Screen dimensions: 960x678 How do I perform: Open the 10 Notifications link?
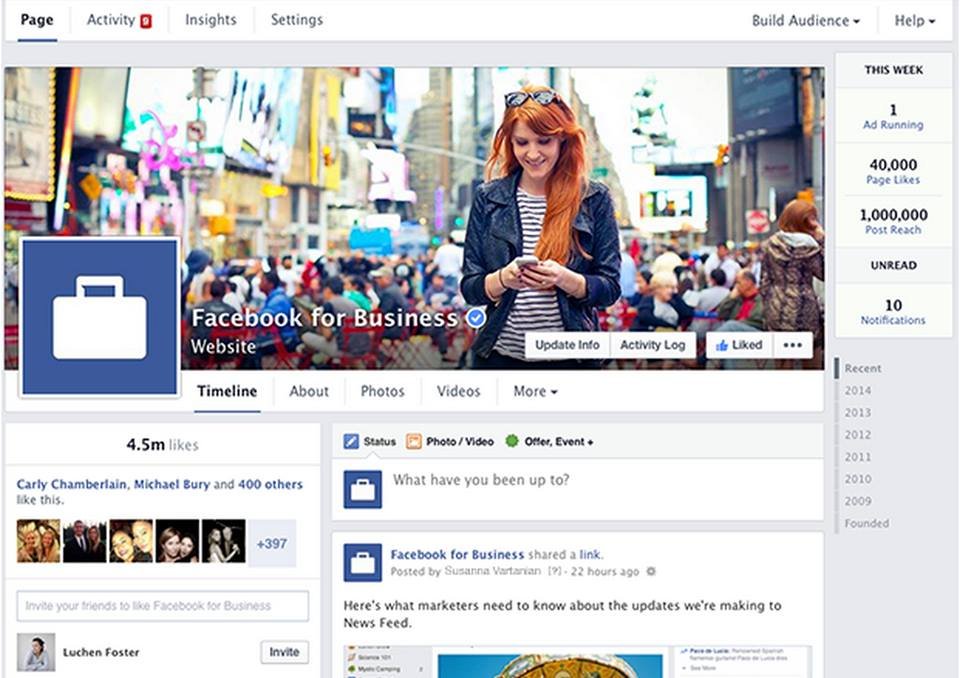coord(893,320)
